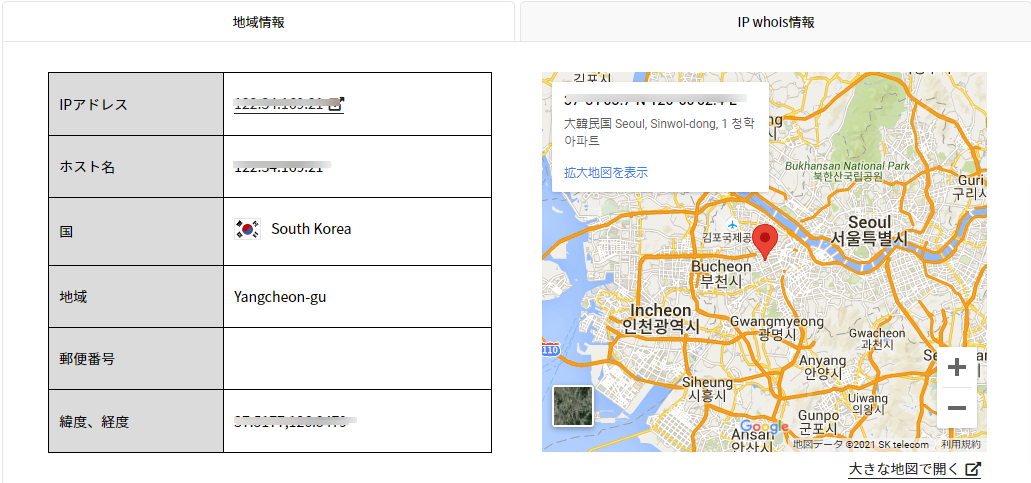Click the Seoul label on the map
Image resolution: width=1031 pixels, height=483 pixels.
pyautogui.click(x=868, y=221)
